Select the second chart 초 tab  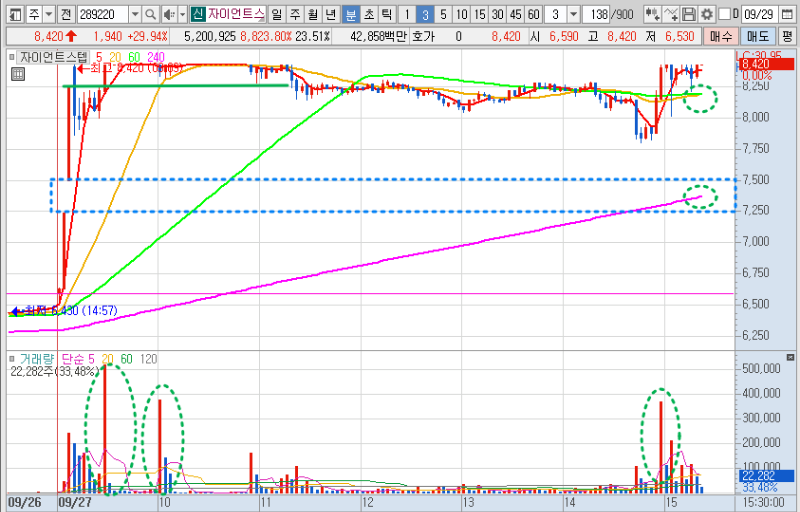click(369, 14)
